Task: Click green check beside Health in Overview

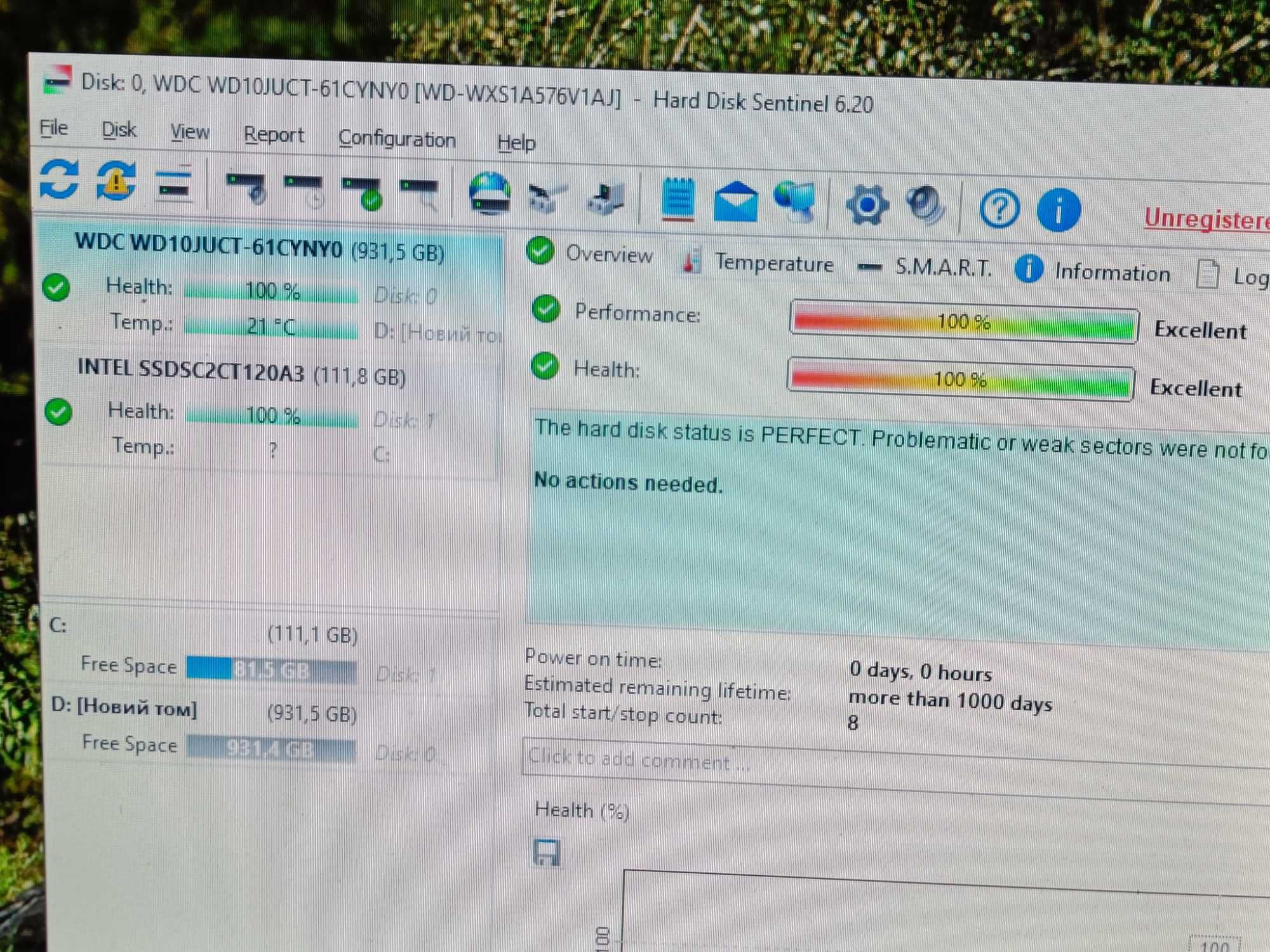Action: pos(545,366)
